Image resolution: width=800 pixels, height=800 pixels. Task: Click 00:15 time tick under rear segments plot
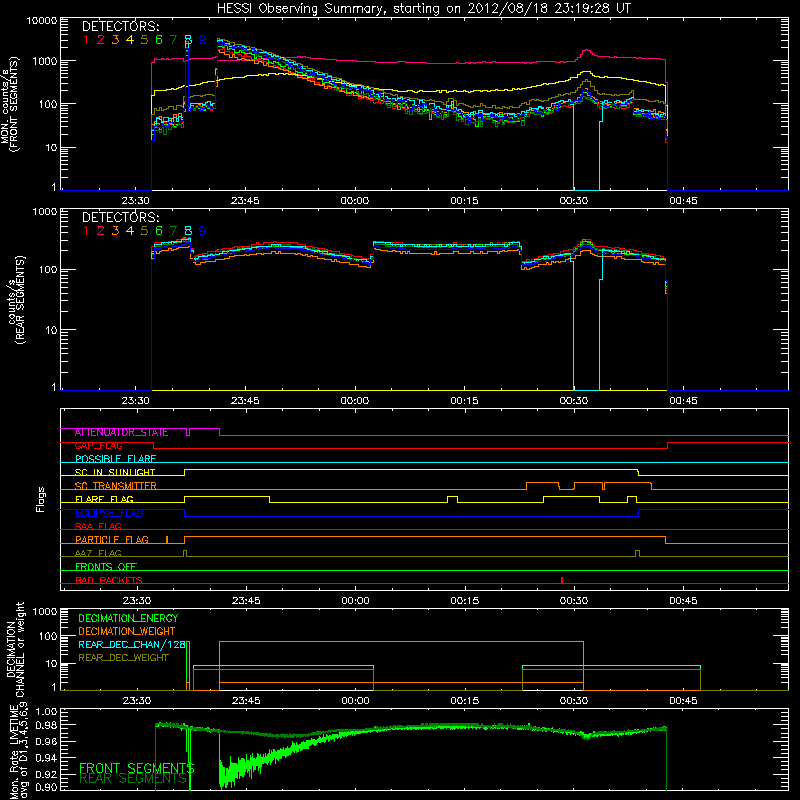tap(464, 401)
